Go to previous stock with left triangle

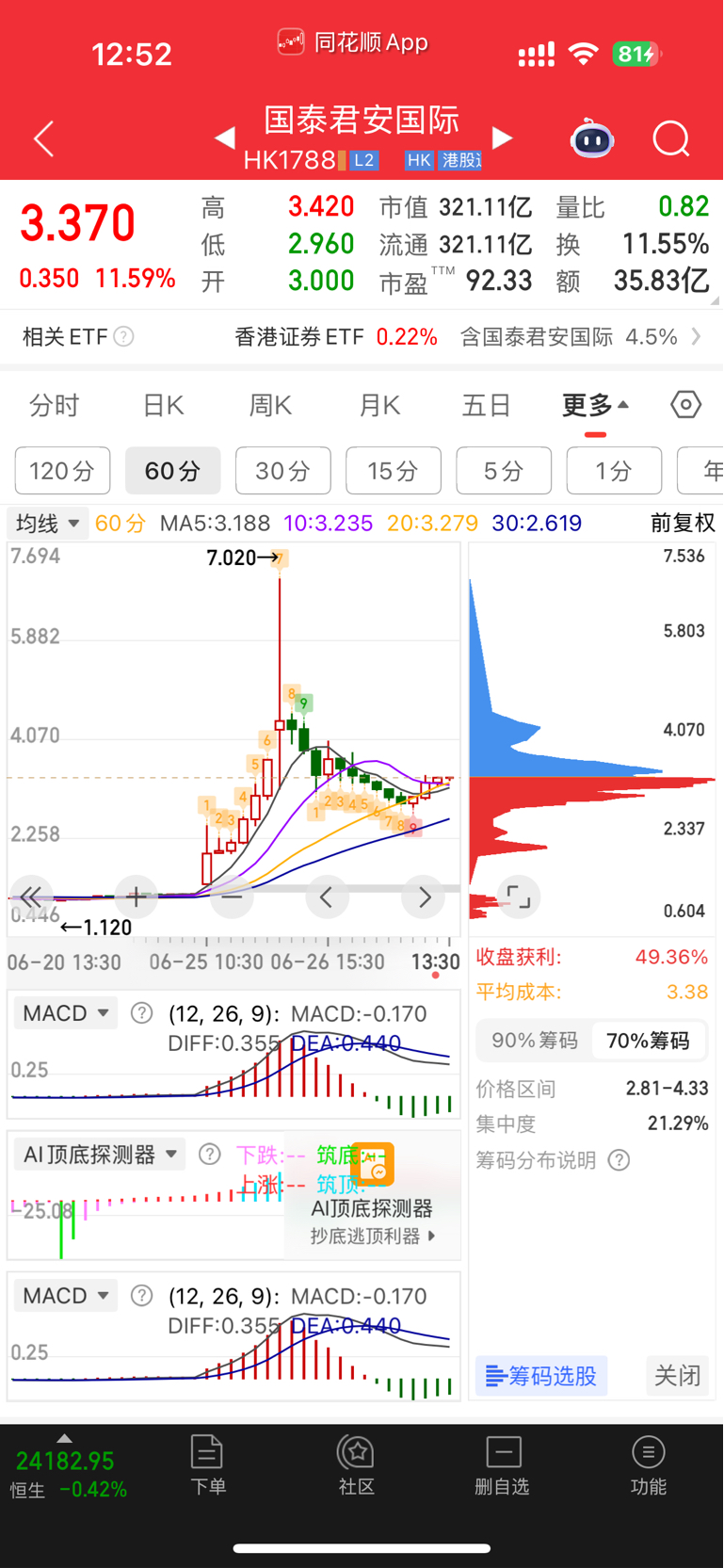224,138
